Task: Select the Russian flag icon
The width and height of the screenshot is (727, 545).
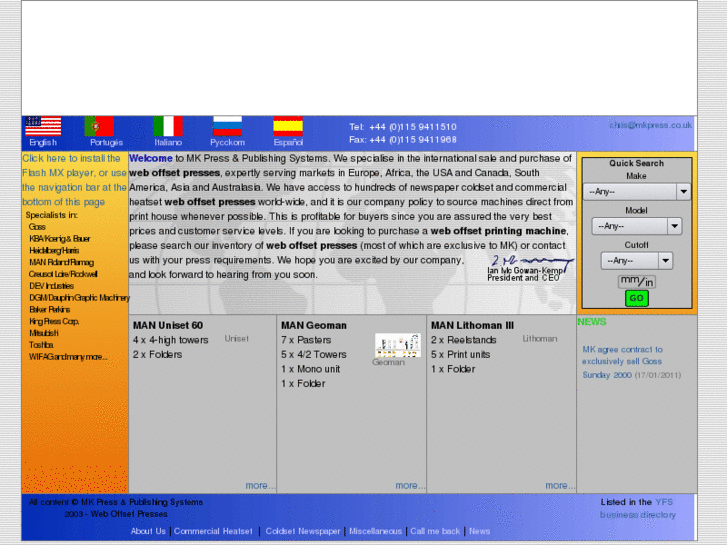Action: [x=227, y=126]
